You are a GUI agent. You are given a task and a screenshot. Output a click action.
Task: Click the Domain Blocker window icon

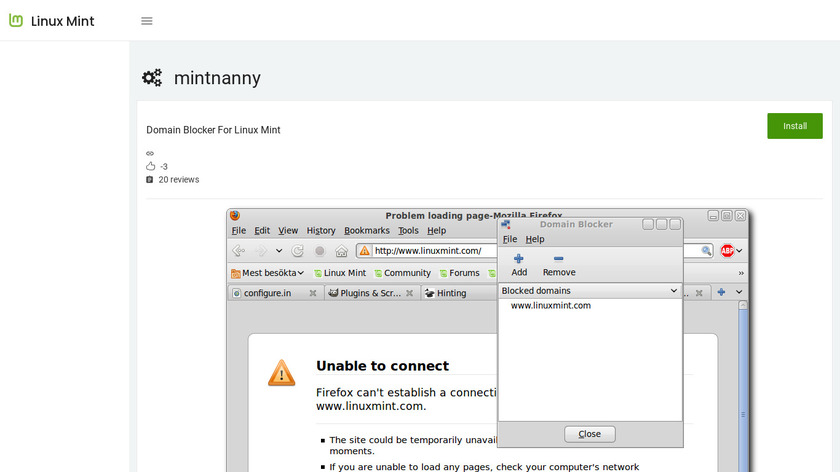(505, 224)
